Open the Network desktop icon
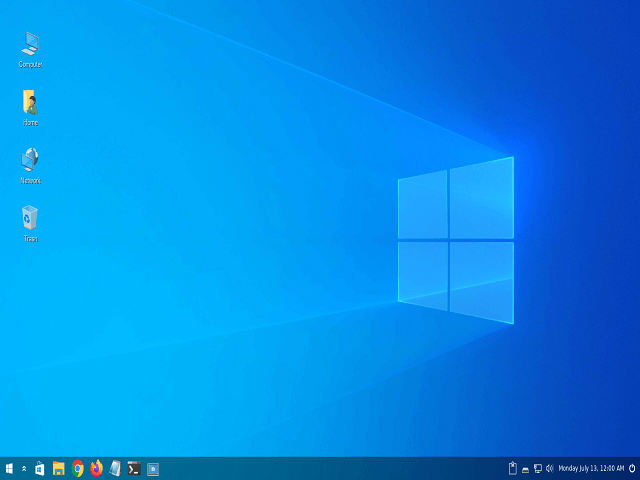Screen dimensions: 640x480 point(30,160)
